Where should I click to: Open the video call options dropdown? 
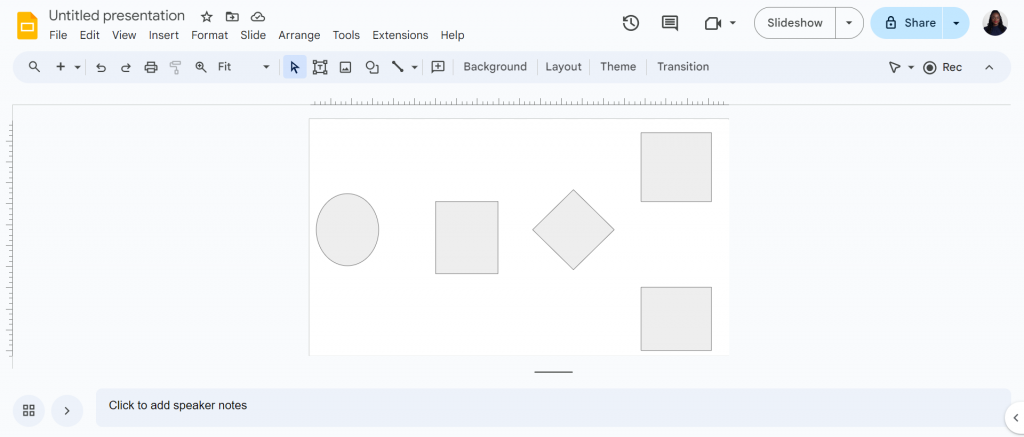pyautogui.click(x=733, y=23)
